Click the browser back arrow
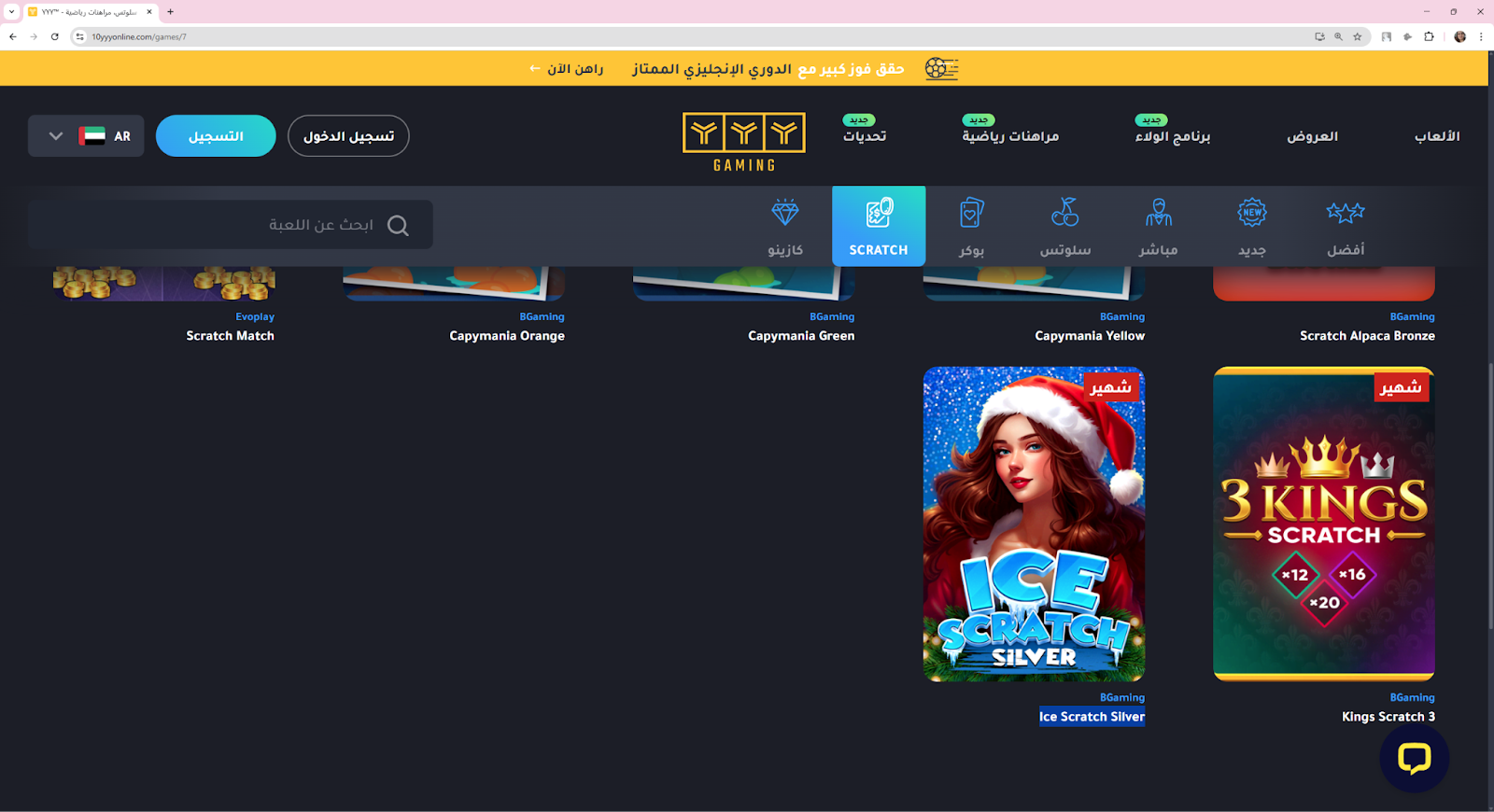 [13, 36]
